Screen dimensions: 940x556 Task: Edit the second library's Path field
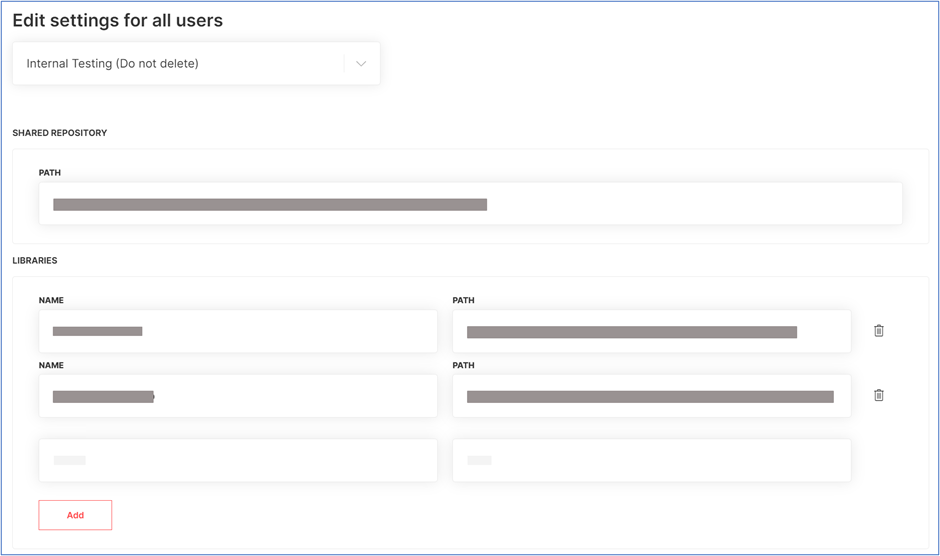coord(652,396)
